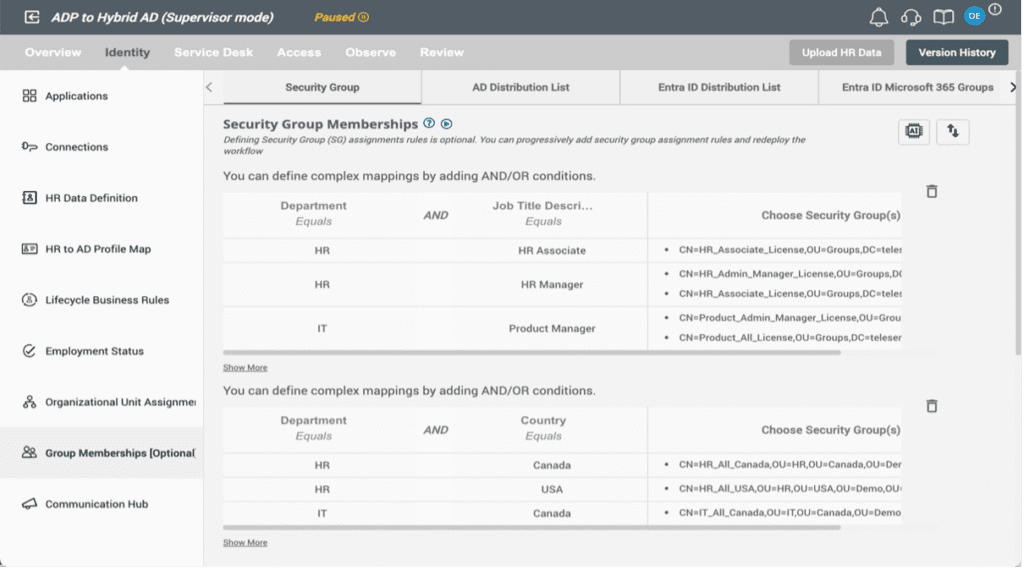
Task: Delete the Department and Job Title mapping
Action: tap(932, 191)
